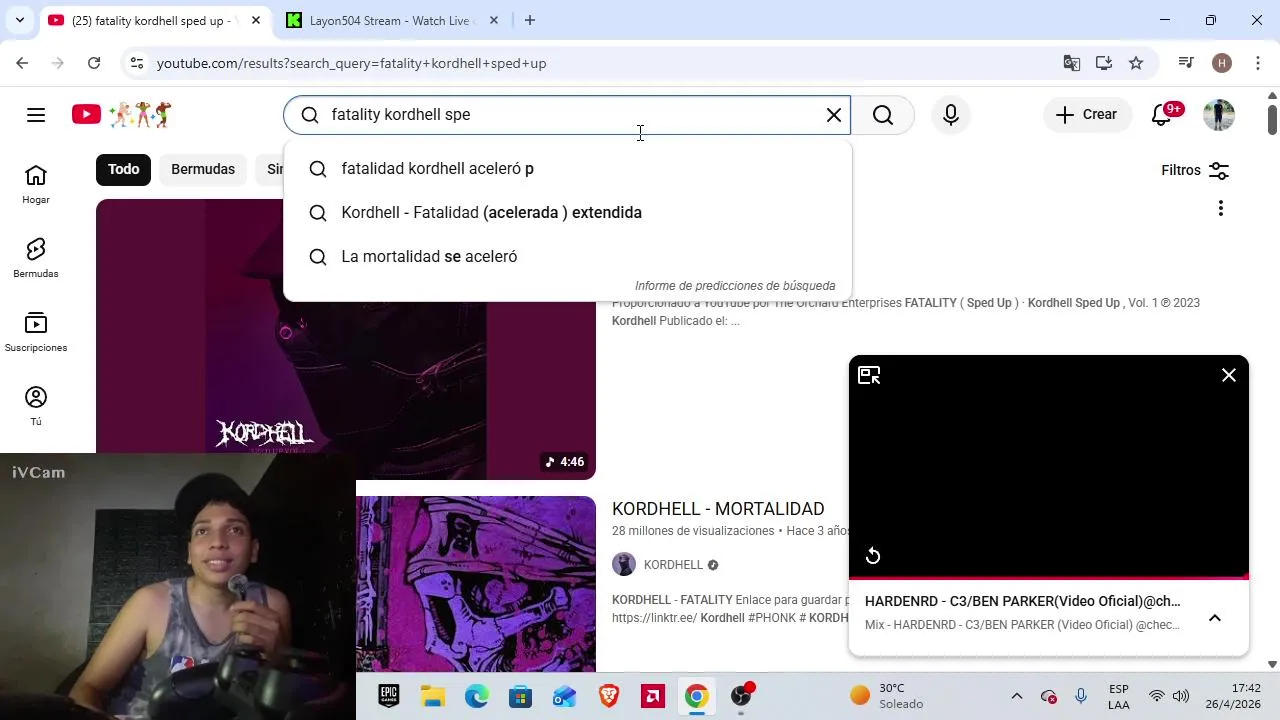Image resolution: width=1280 pixels, height=720 pixels.
Task: Replay the video in the miniplayer
Action: coord(873,556)
